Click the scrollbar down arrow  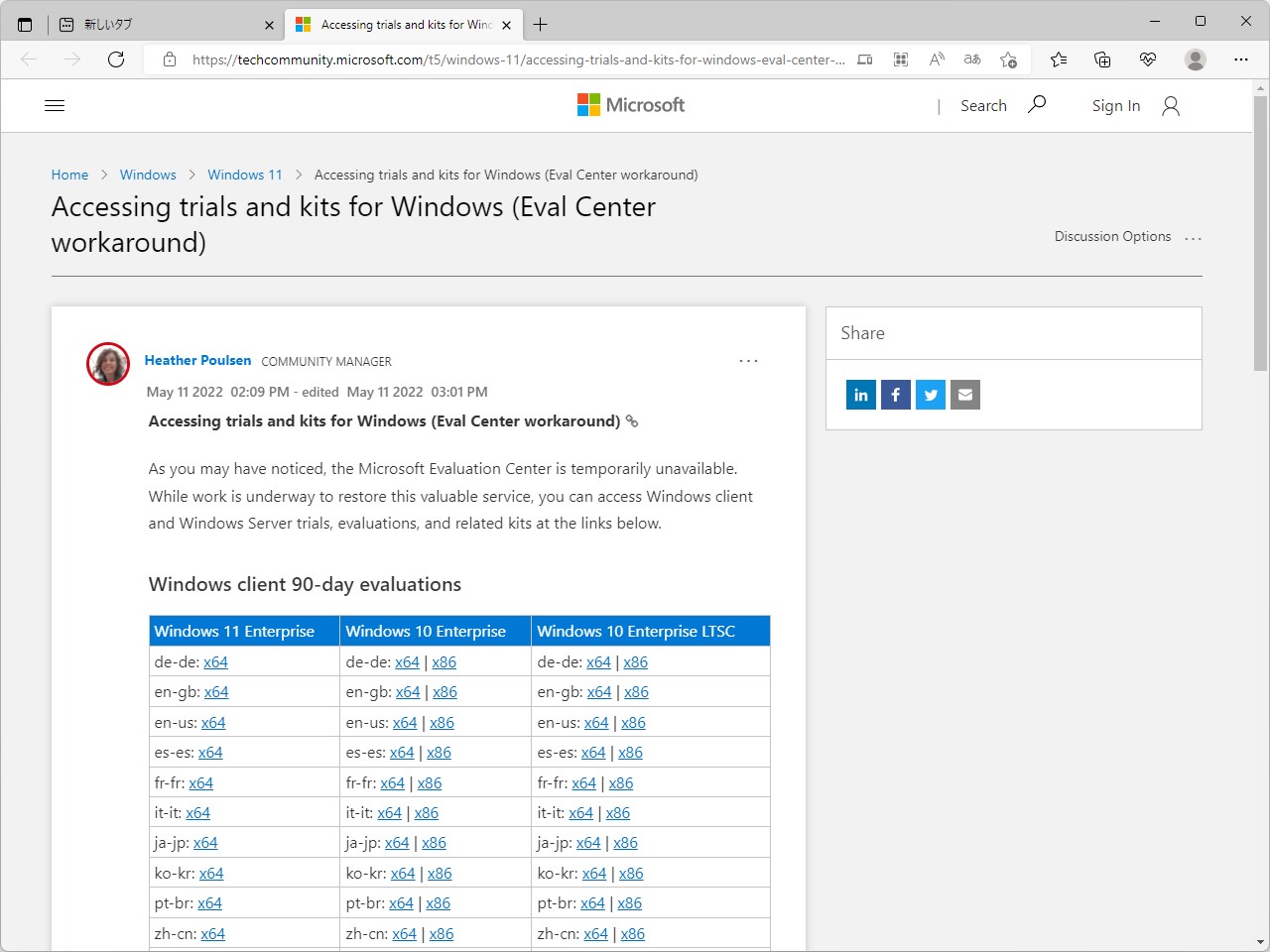pyautogui.click(x=1260, y=942)
